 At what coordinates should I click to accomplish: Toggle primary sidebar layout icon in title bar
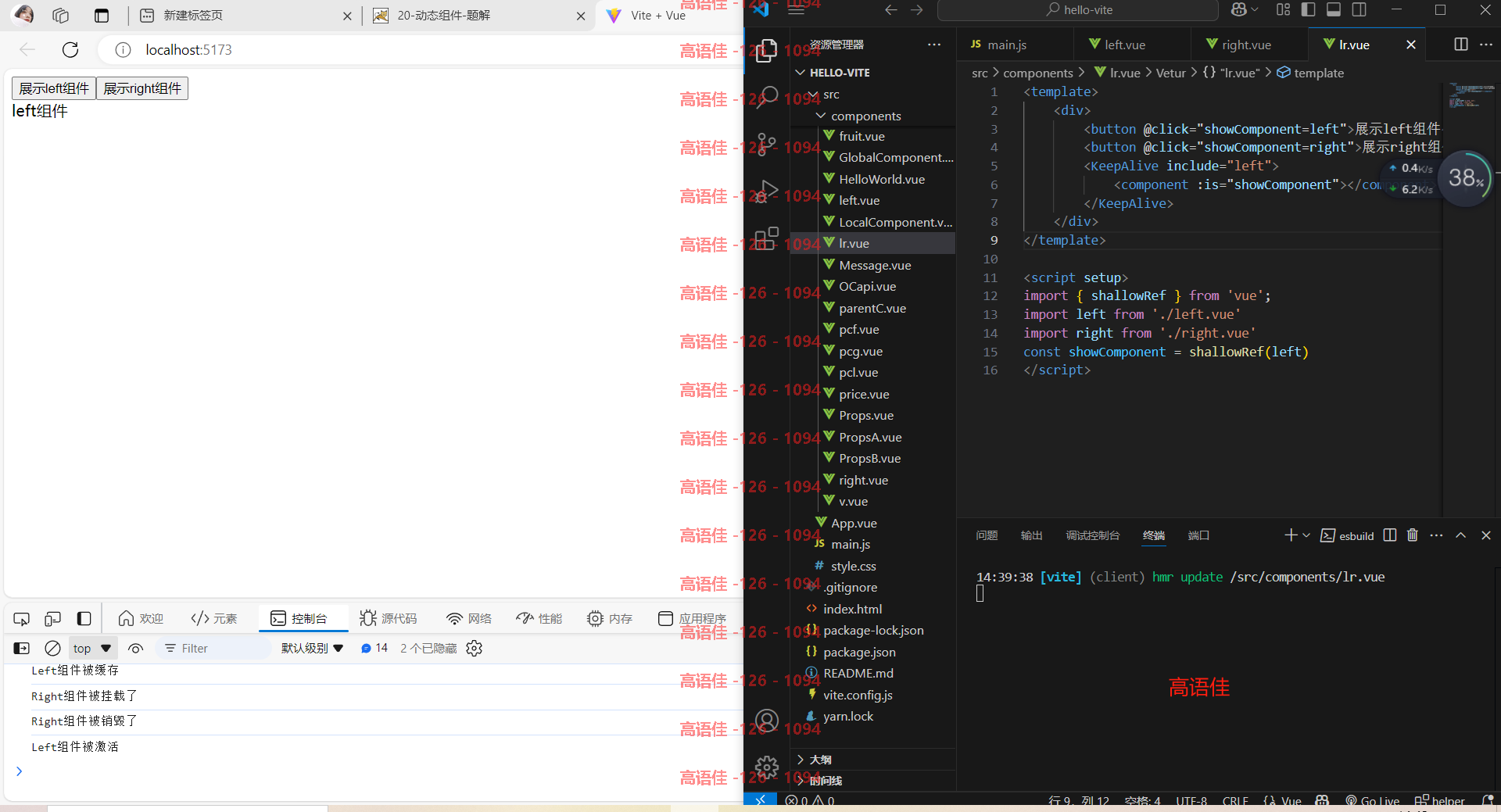point(1309,9)
